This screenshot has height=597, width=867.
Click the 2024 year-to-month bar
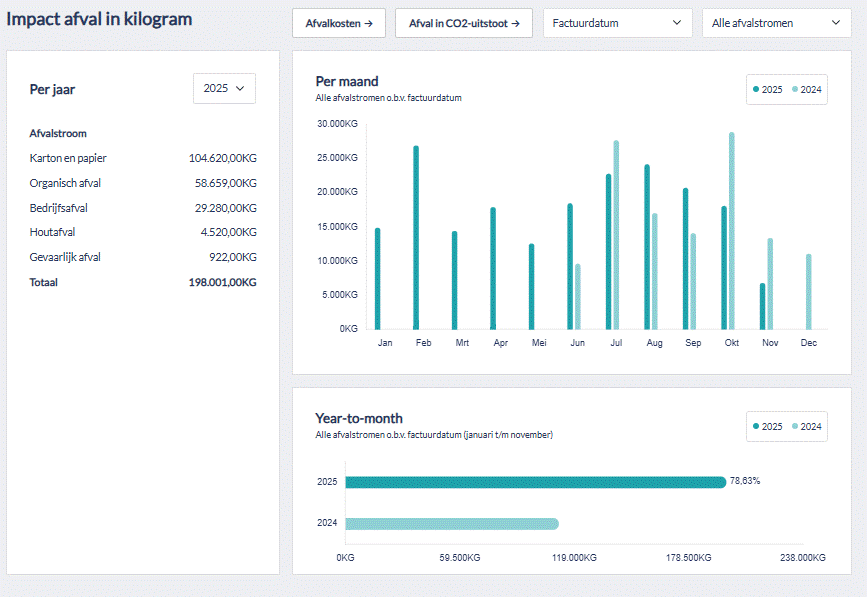[451, 523]
